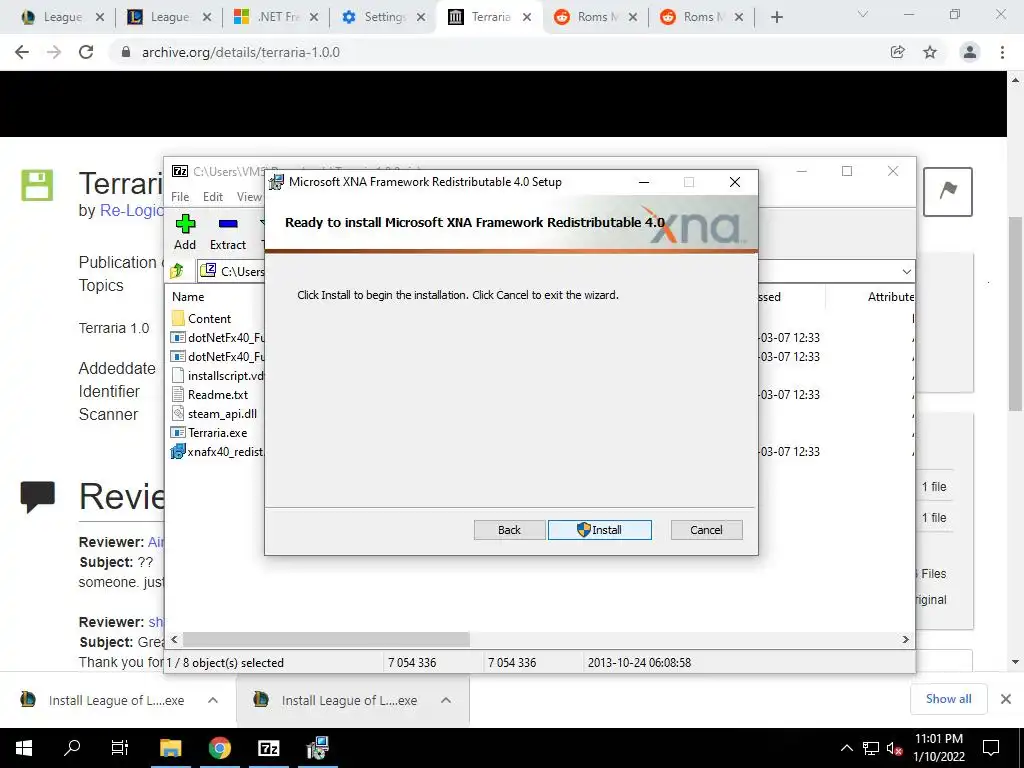Click the Chrome taskbar icon
Image resolution: width=1024 pixels, height=768 pixels.
(x=219, y=748)
